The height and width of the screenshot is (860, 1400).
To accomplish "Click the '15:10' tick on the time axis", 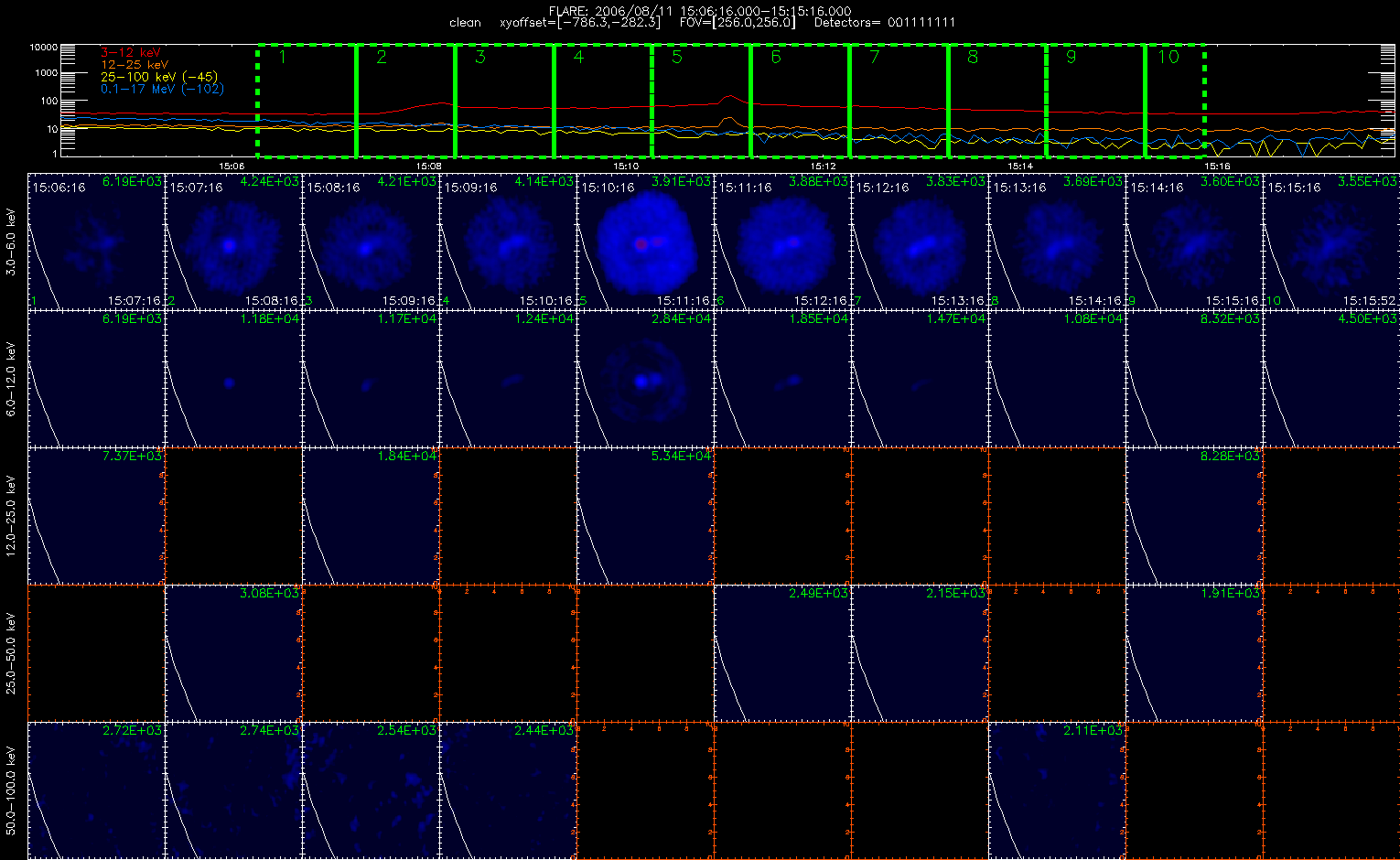I will click(x=626, y=166).
